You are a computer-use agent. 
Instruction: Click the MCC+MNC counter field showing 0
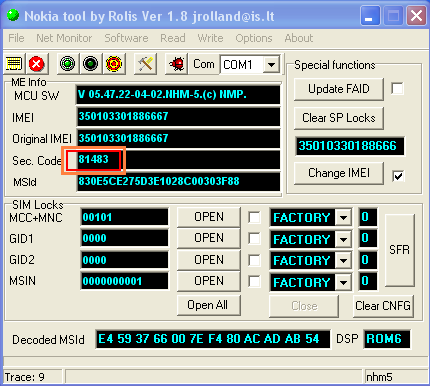point(368,217)
